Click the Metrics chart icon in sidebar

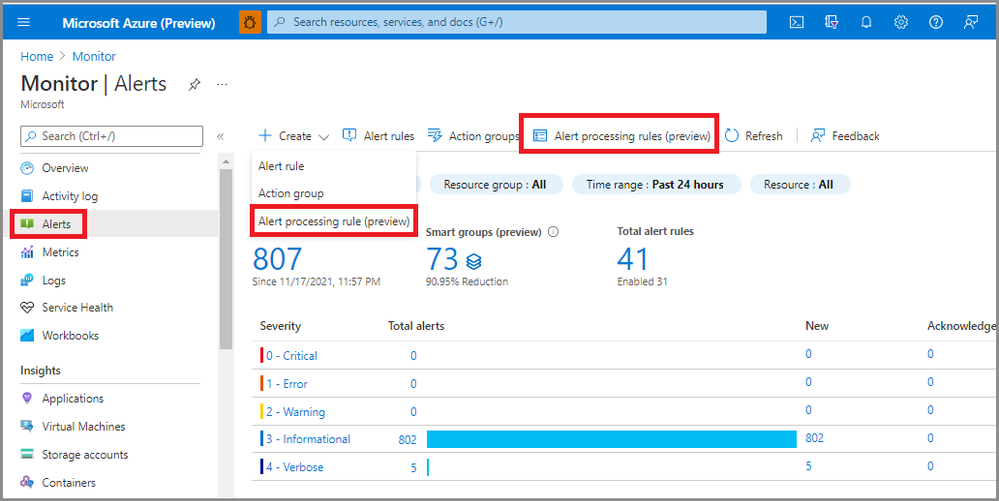click(27, 252)
